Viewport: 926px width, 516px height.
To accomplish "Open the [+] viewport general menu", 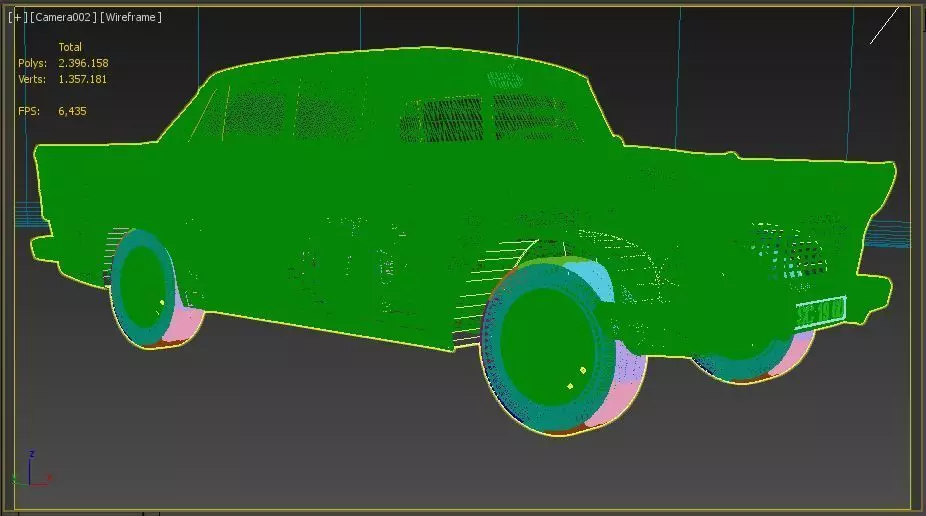I will 18,17.
